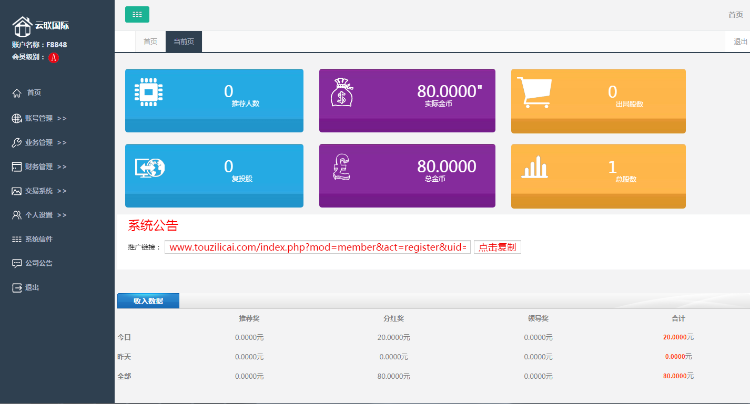The height and width of the screenshot is (404, 750).
Task: Click the 0 value on top orange card
Action: click(x=612, y=92)
